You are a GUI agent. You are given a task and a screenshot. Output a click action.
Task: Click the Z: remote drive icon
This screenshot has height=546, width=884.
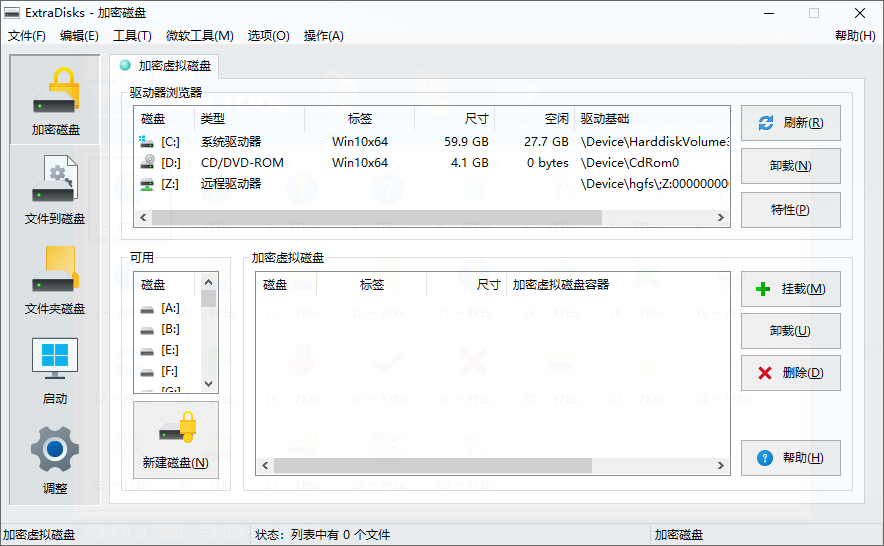coord(147,184)
